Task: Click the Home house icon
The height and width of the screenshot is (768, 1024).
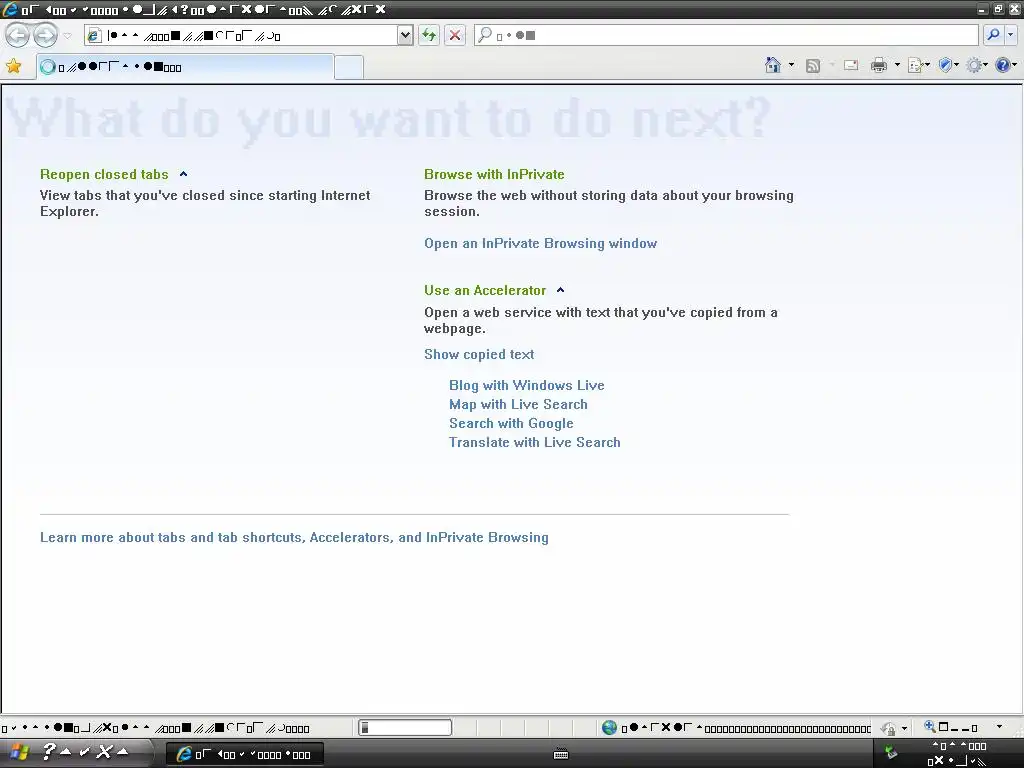Action: click(x=773, y=65)
